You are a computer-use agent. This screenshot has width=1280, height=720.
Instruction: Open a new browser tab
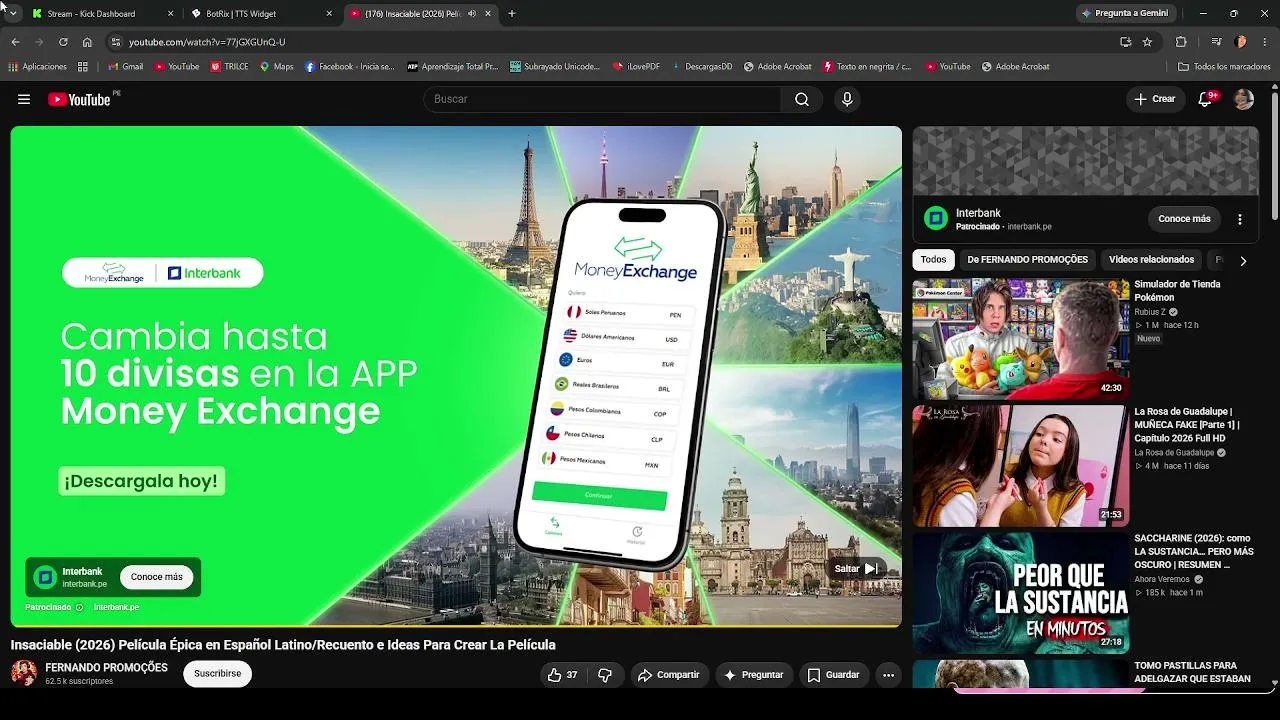pyautogui.click(x=512, y=14)
